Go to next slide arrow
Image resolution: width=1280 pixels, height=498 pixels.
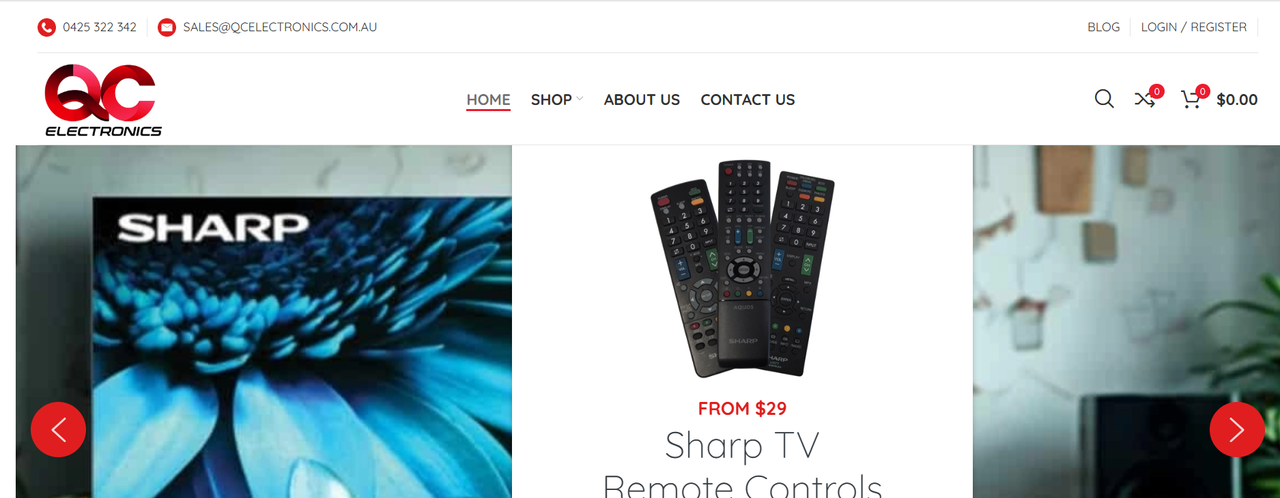(x=1237, y=429)
